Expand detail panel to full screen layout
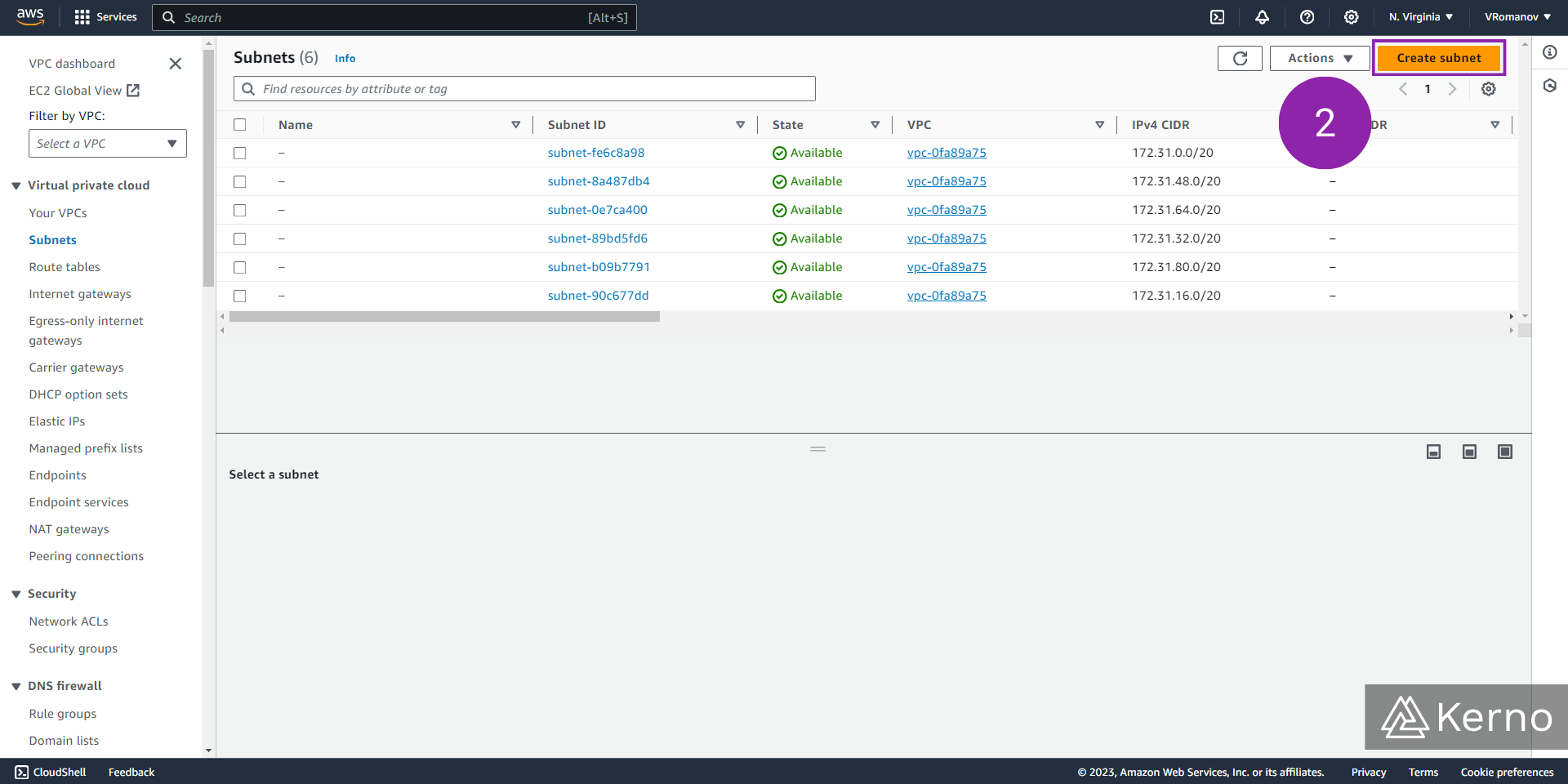1568x784 pixels. 1505,451
